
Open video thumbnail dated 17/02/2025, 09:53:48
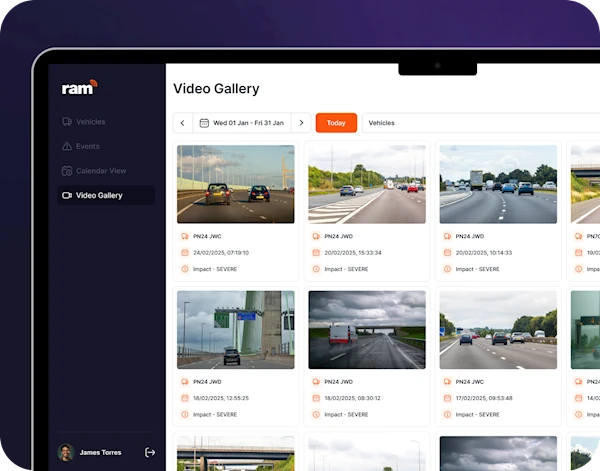click(498, 329)
